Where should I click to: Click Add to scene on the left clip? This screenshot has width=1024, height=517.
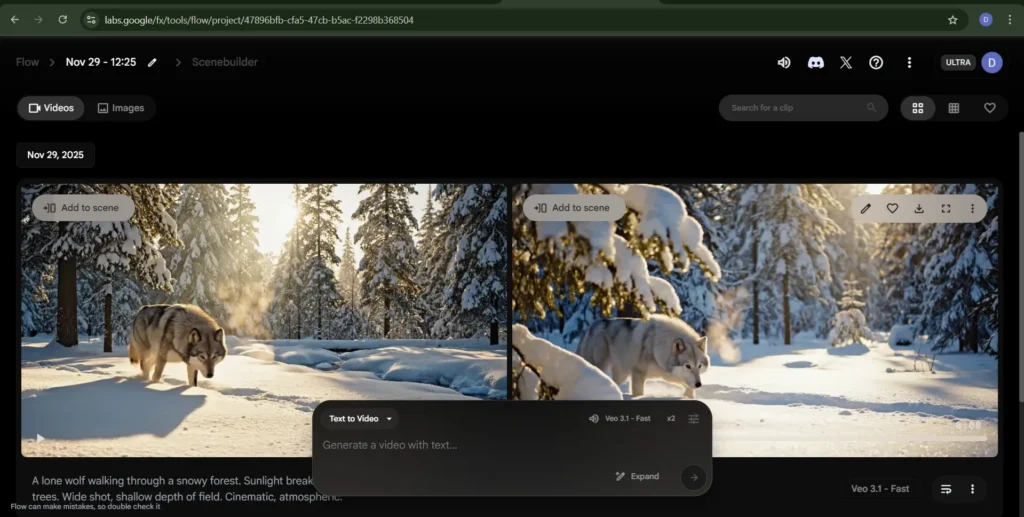click(x=81, y=208)
